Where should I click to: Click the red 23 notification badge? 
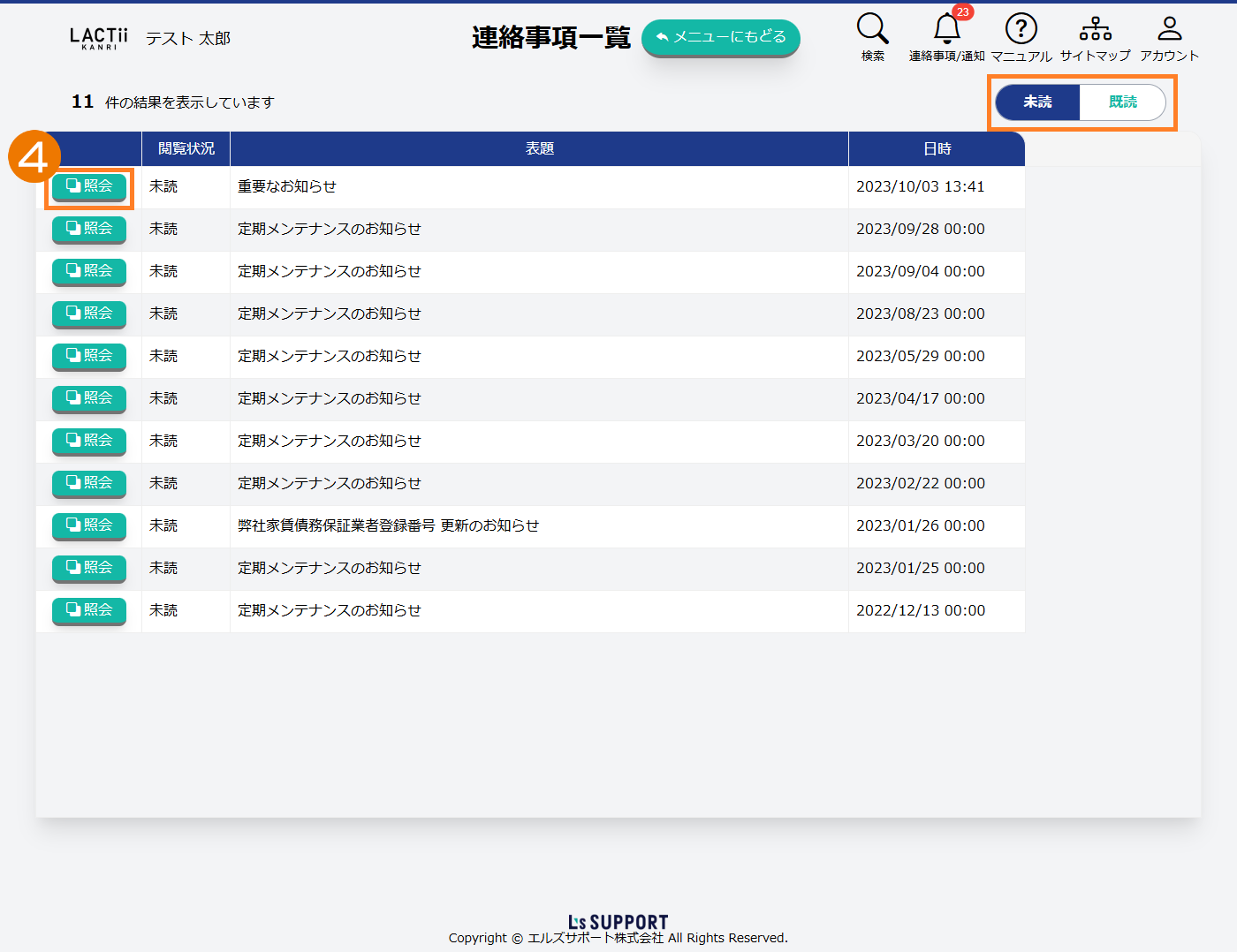(962, 12)
